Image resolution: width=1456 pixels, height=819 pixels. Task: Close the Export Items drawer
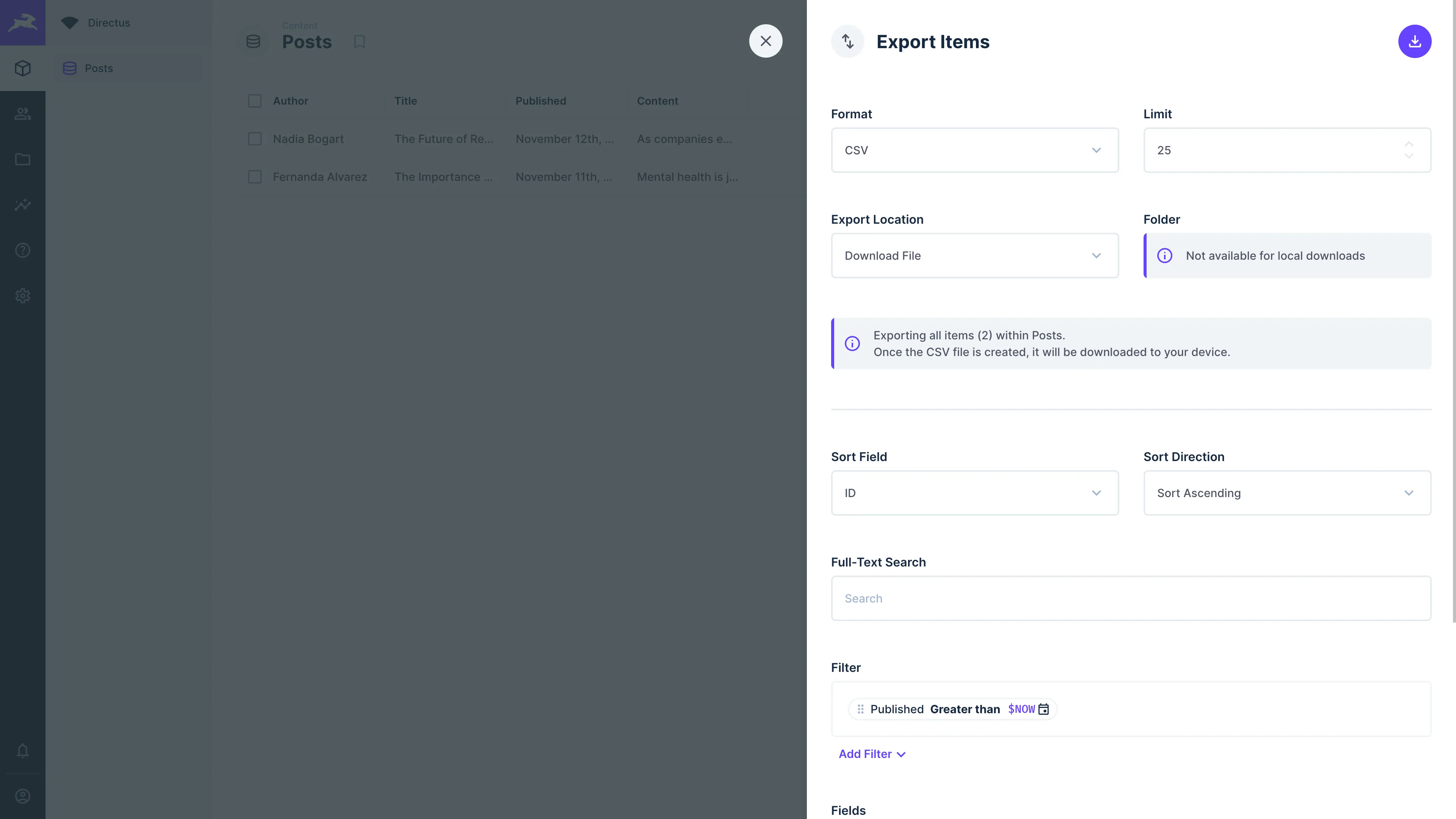click(x=765, y=41)
